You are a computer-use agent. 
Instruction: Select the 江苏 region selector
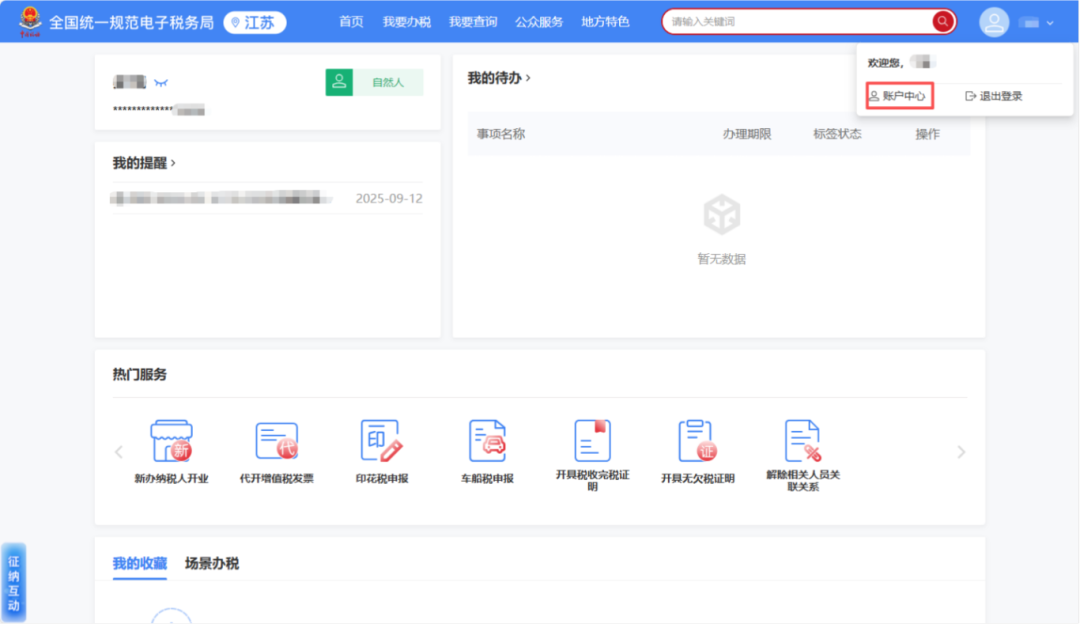254,22
